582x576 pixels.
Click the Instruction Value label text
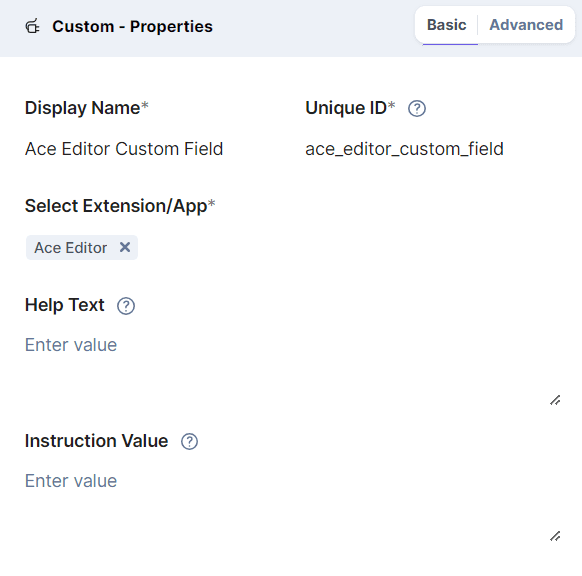(97, 441)
